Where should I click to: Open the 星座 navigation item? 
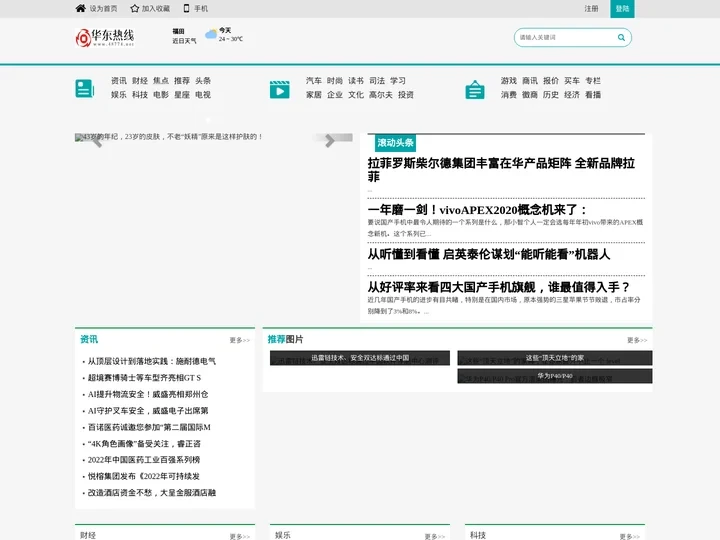182,95
